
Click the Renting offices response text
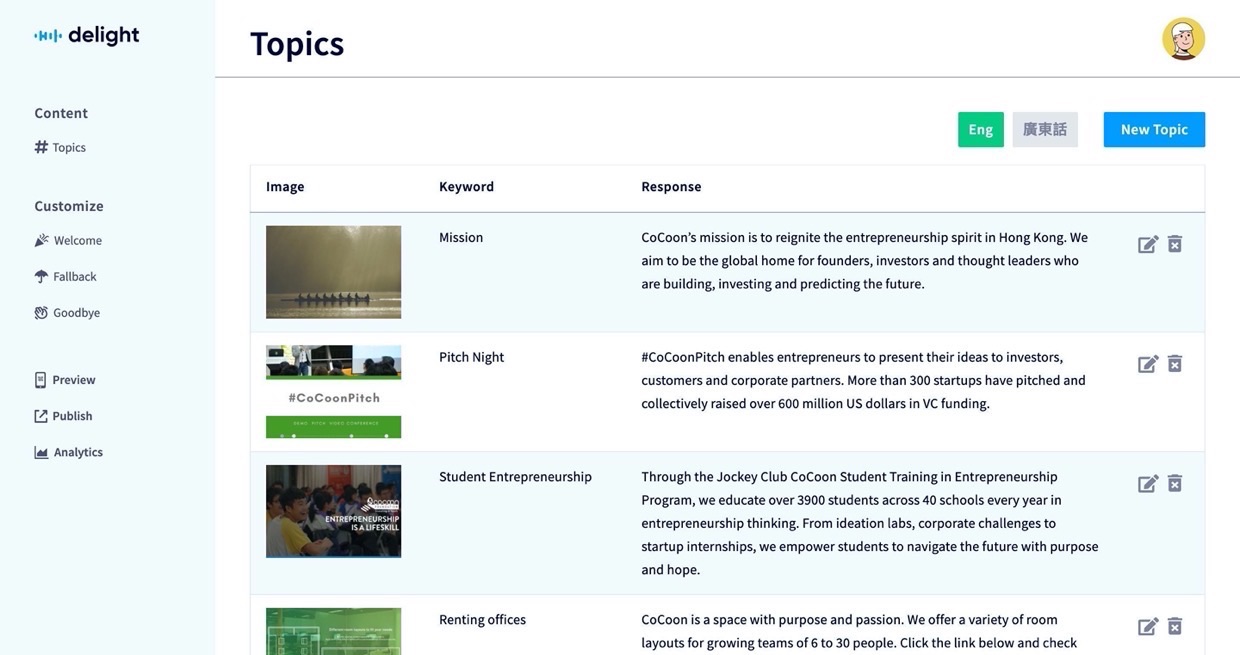[859, 632]
